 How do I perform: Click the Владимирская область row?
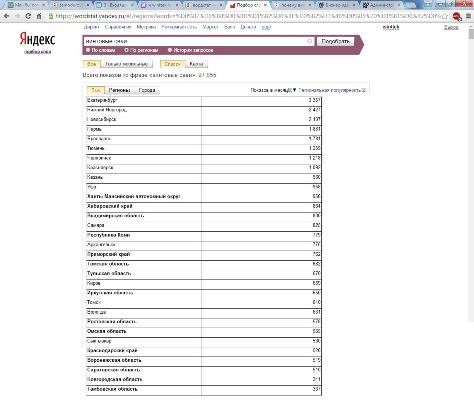pyautogui.click(x=204, y=216)
